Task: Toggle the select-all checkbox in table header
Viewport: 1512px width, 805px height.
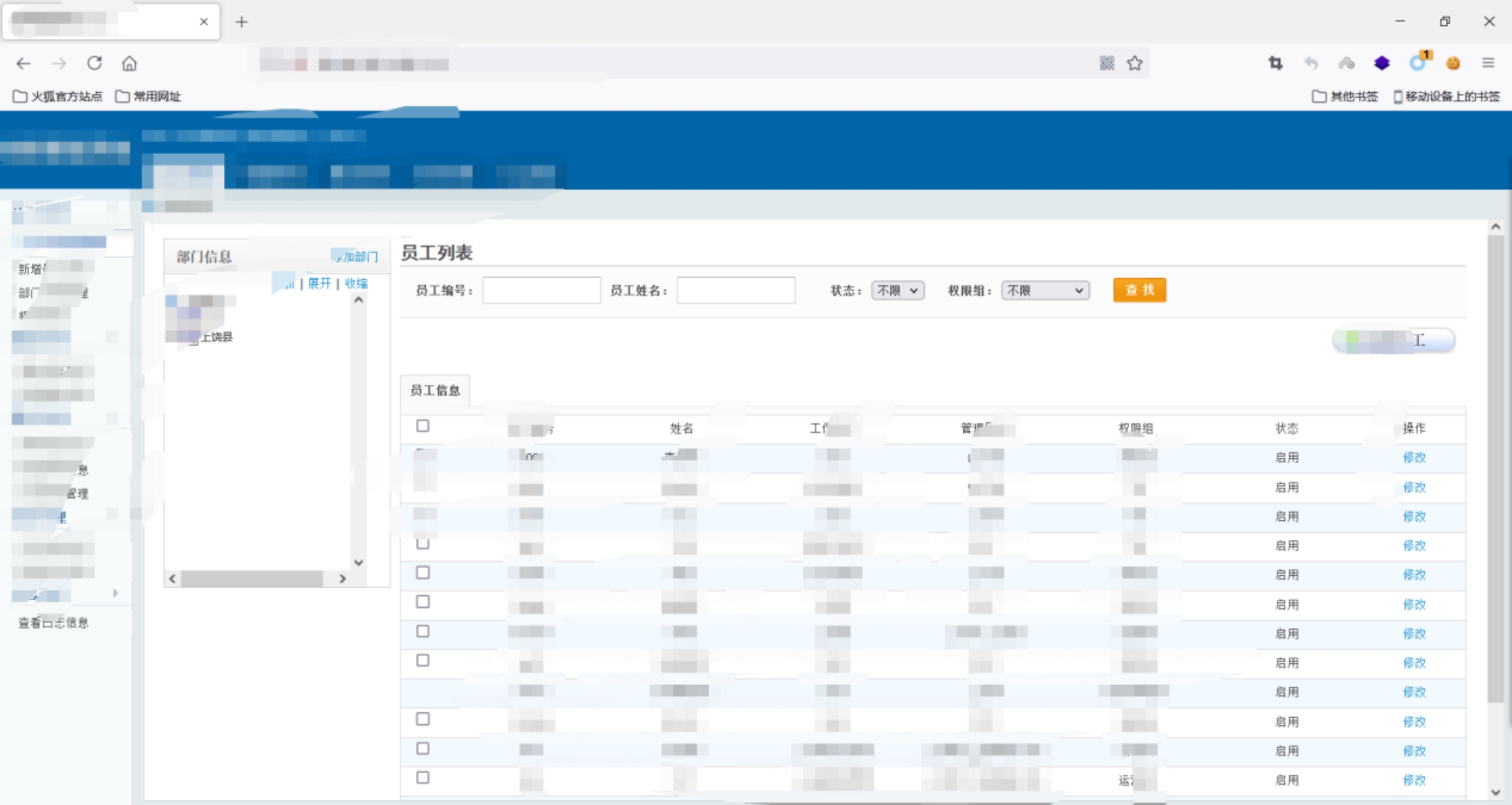Action: coord(422,426)
